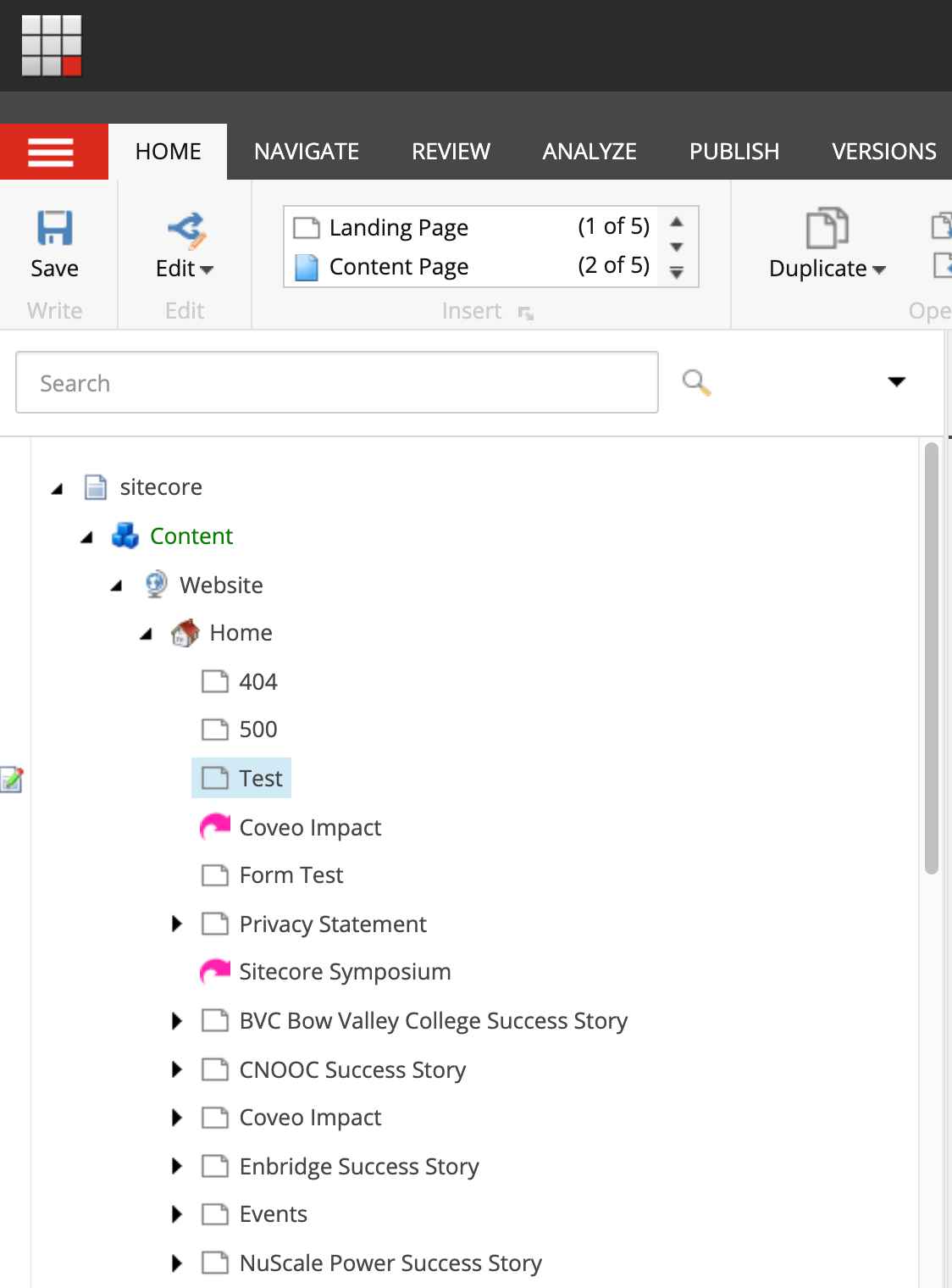The height and width of the screenshot is (1288, 952).
Task: Click the Enbridge Success Story page icon
Action: [215, 1166]
